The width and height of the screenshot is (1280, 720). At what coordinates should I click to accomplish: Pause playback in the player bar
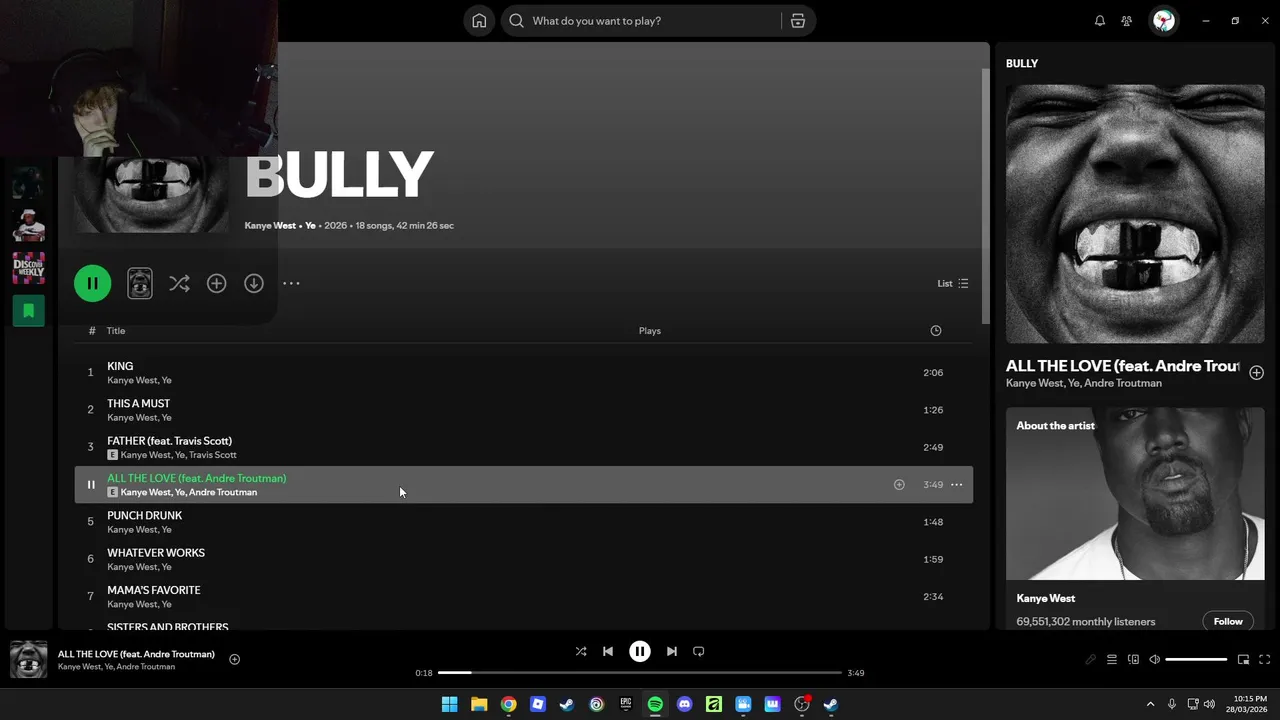640,651
